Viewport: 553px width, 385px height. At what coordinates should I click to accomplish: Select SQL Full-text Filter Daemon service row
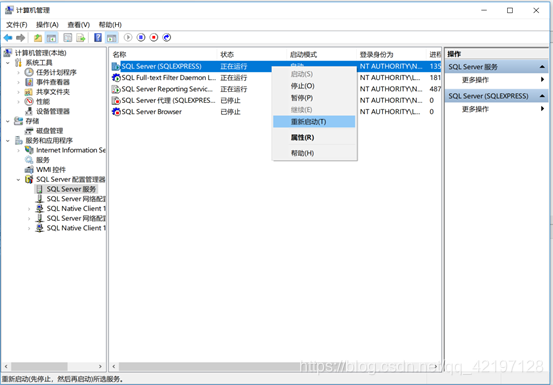pyautogui.click(x=275, y=78)
